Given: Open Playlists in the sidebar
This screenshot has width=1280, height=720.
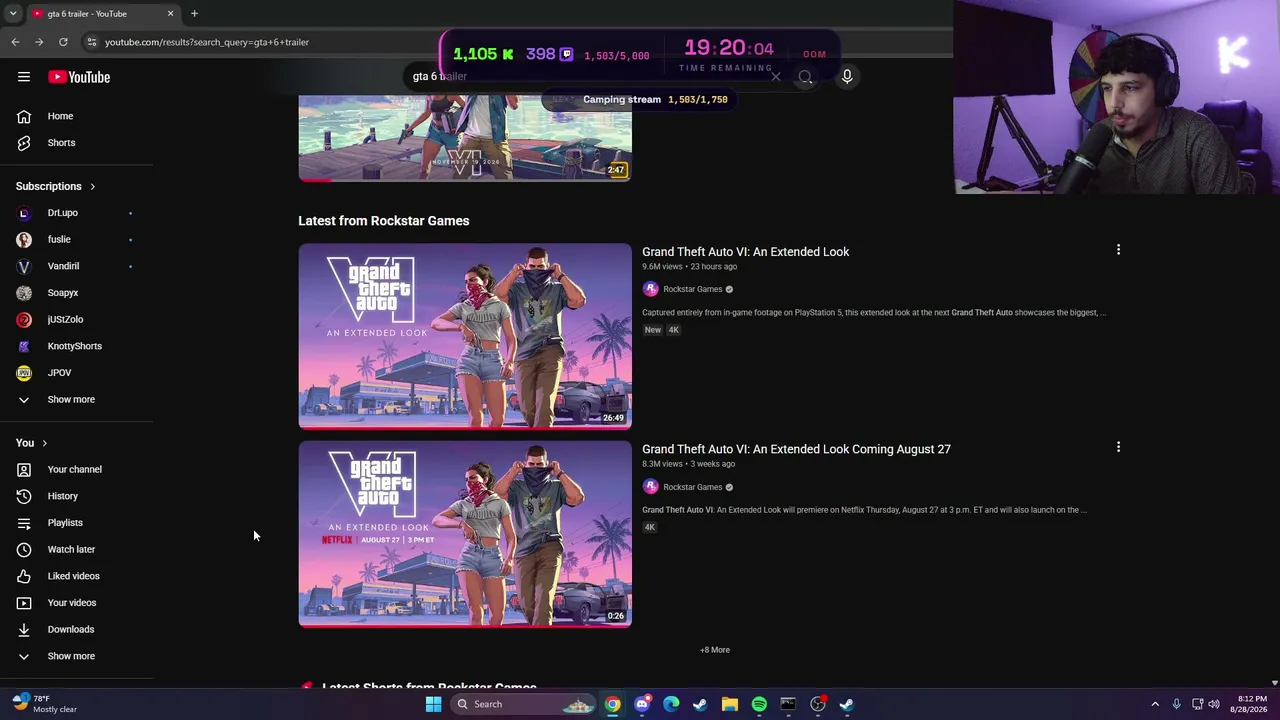Looking at the screenshot, I should pyautogui.click(x=76, y=523).
